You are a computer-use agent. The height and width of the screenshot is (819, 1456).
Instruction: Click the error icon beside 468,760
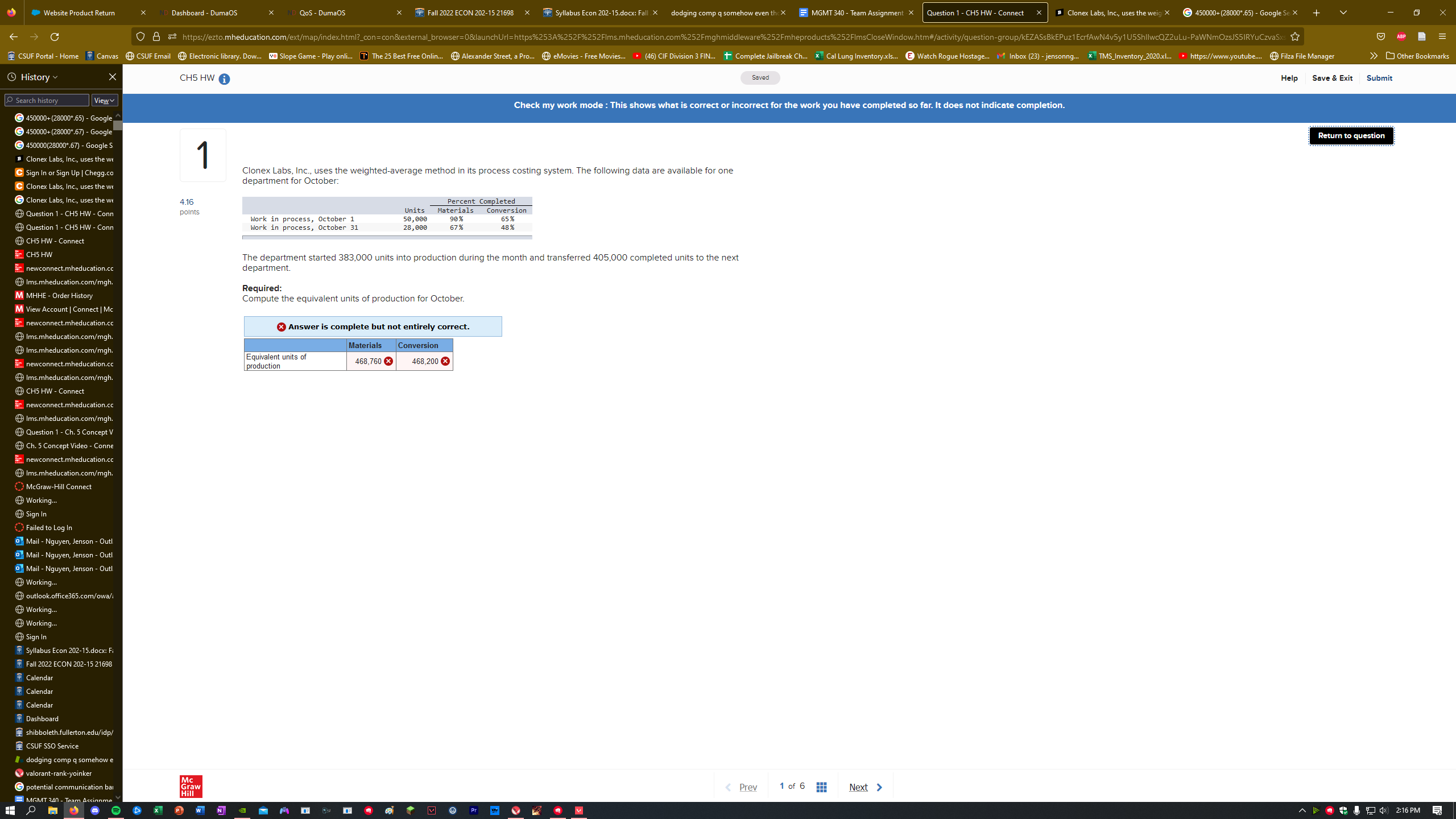(x=389, y=361)
